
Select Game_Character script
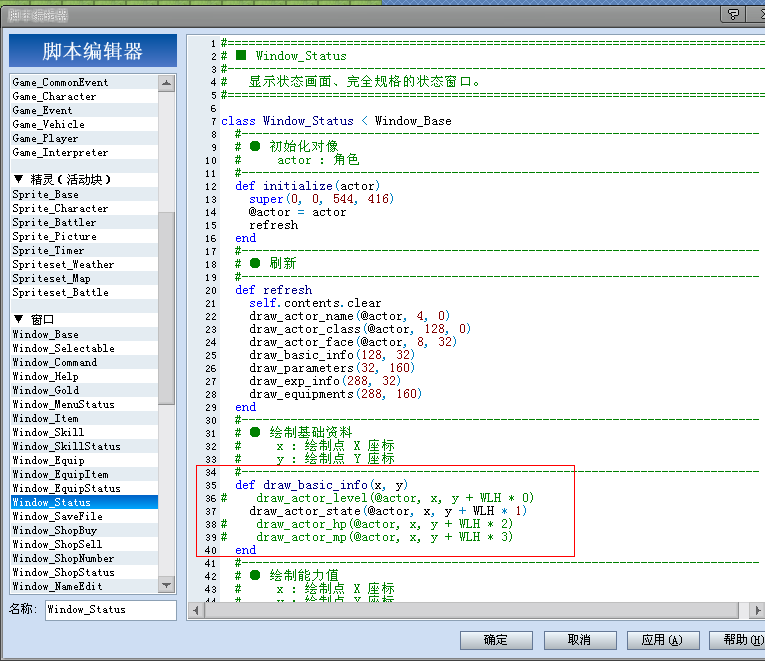84,96
